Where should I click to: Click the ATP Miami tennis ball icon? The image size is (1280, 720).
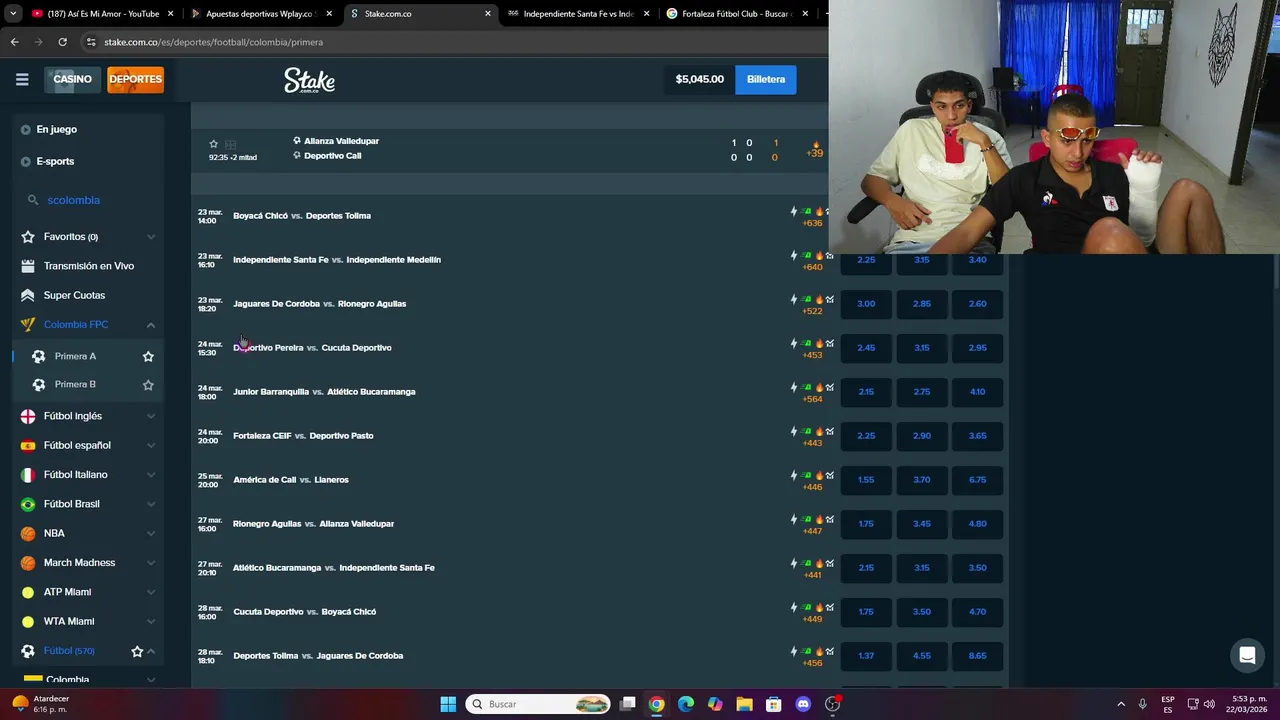[28, 592]
